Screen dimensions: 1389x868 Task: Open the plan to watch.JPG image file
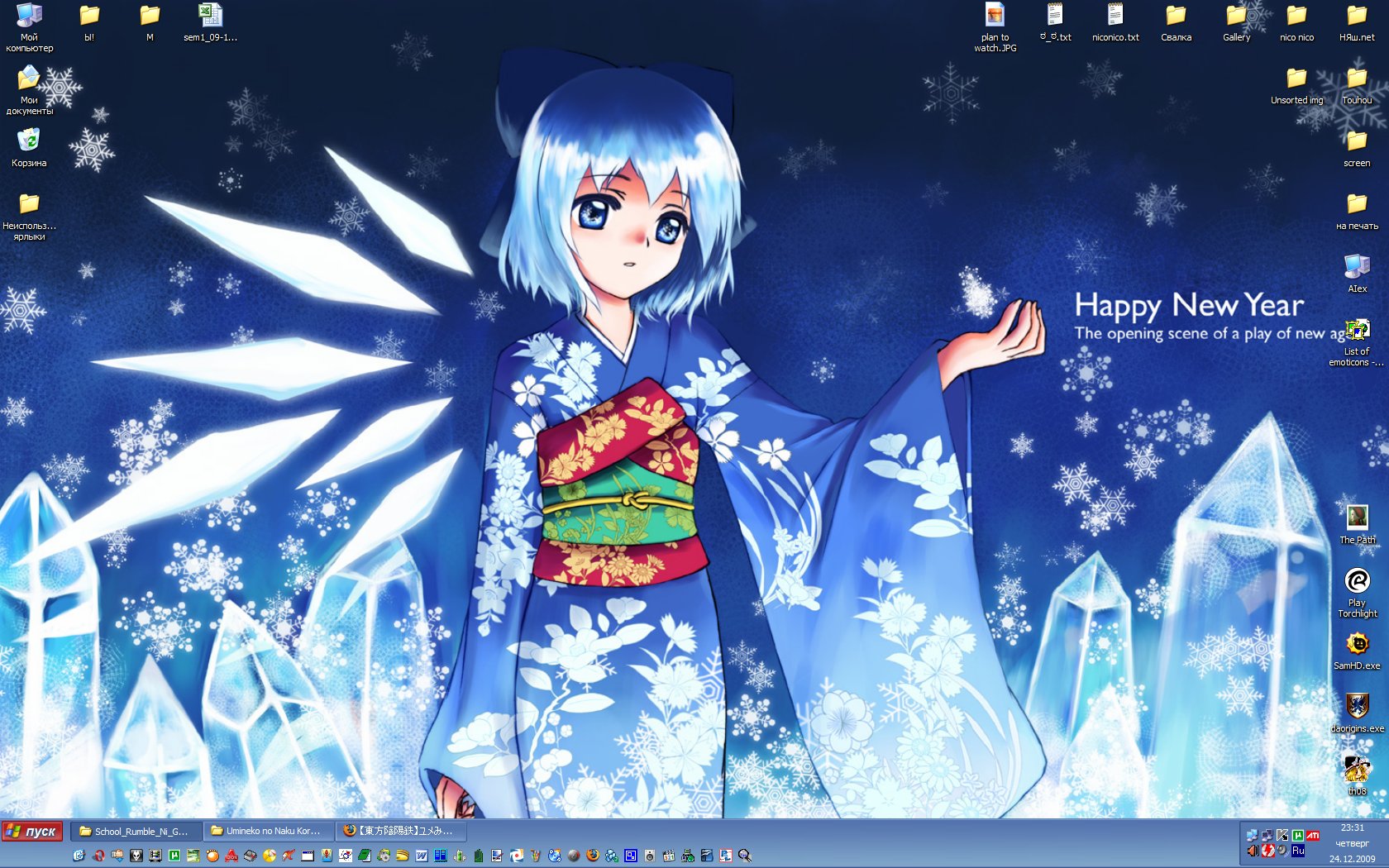click(995, 28)
